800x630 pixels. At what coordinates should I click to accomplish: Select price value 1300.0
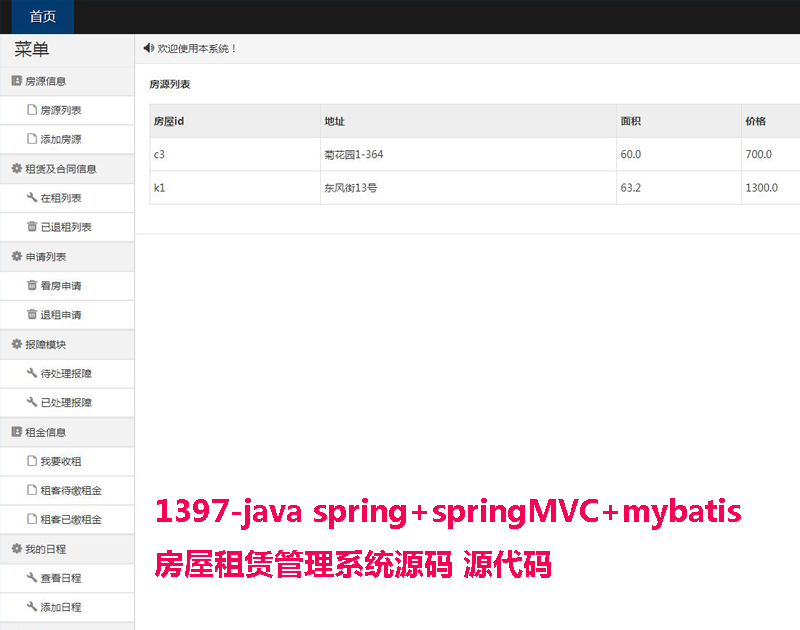[x=771, y=188]
